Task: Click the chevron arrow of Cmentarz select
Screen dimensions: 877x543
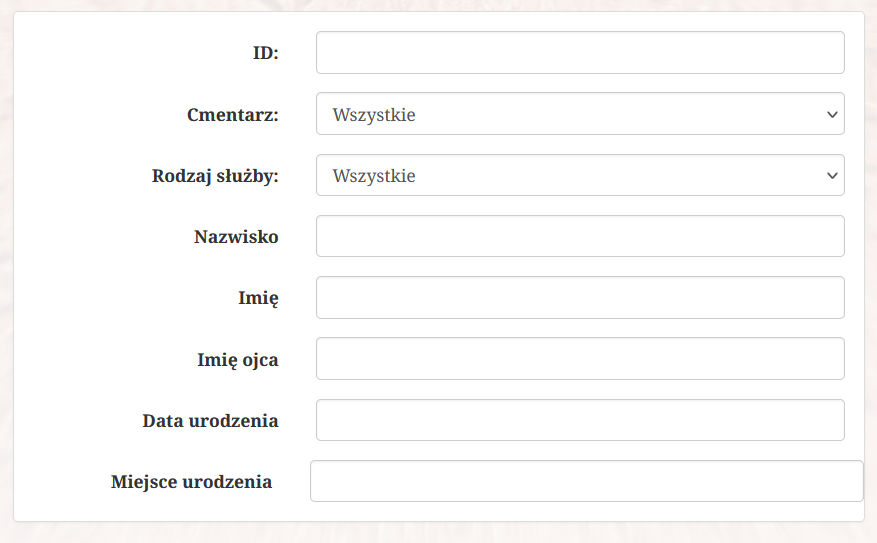Action: point(832,115)
